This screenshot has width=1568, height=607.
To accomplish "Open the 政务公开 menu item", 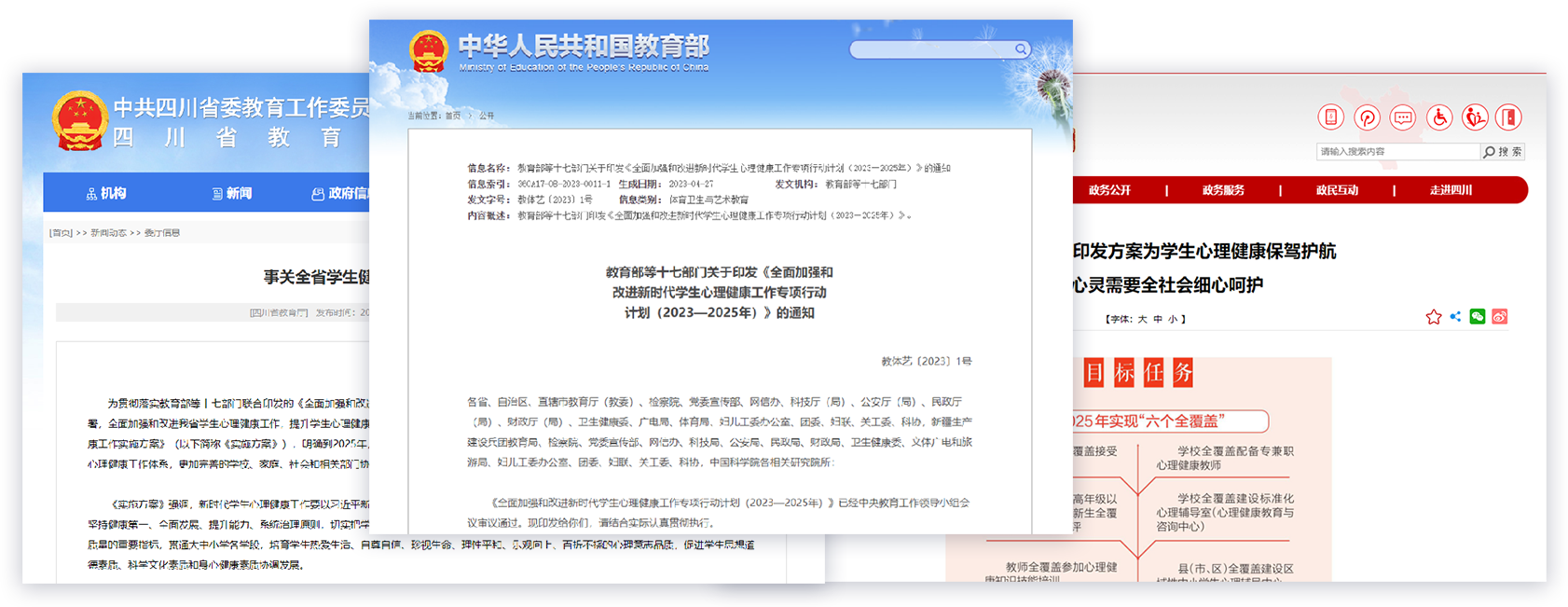I will [x=1109, y=190].
